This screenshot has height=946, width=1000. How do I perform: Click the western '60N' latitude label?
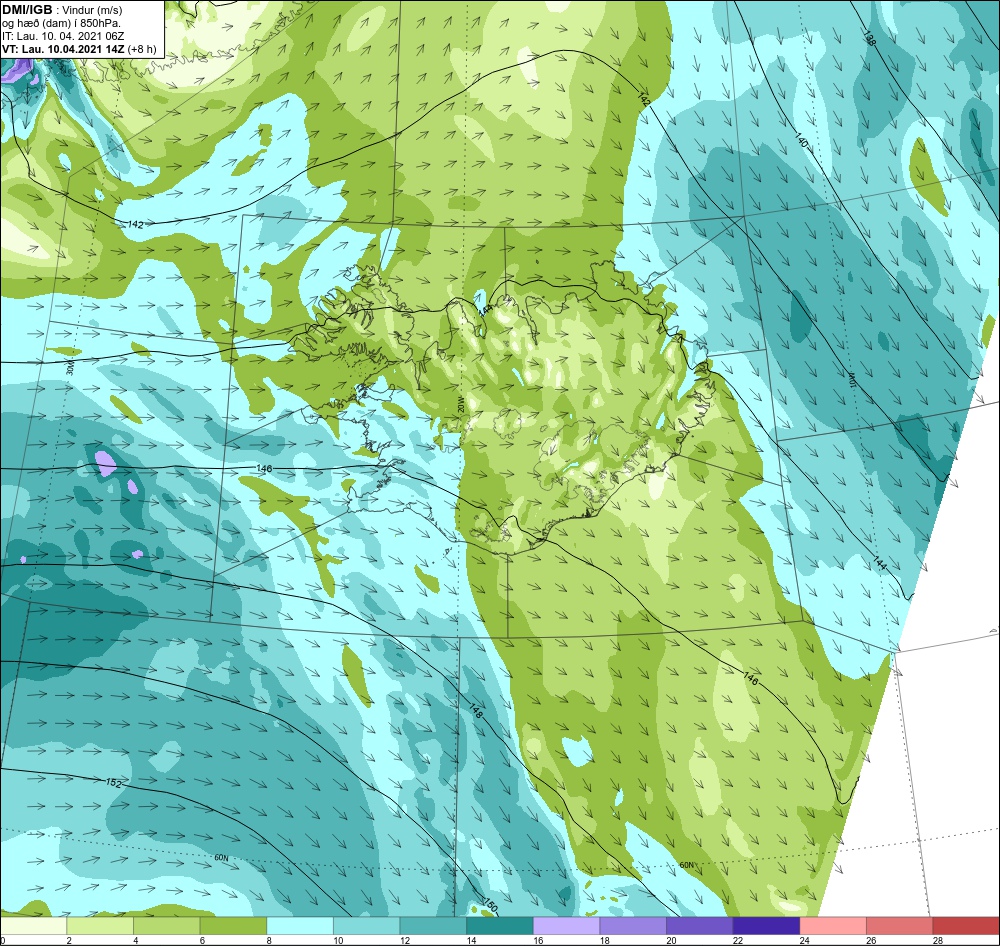tap(221, 858)
